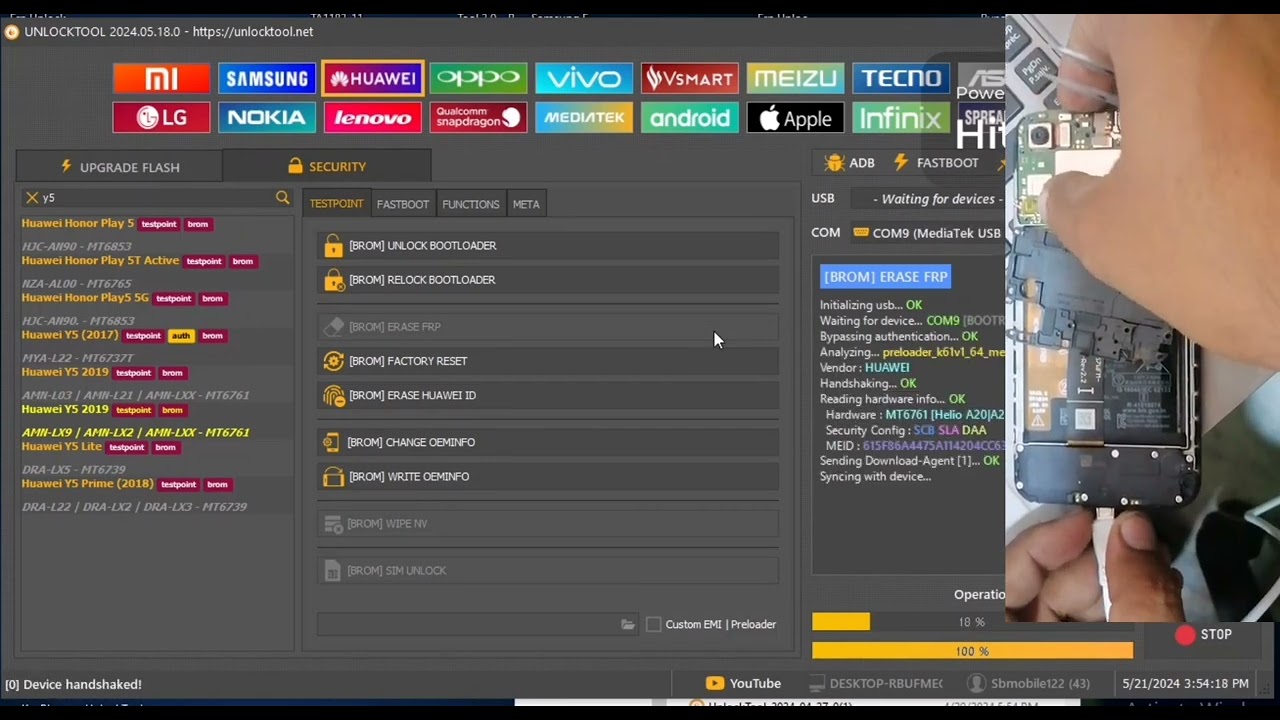Select the Vivo brand icon
Viewport: 1280px width, 720px height.
(x=584, y=78)
